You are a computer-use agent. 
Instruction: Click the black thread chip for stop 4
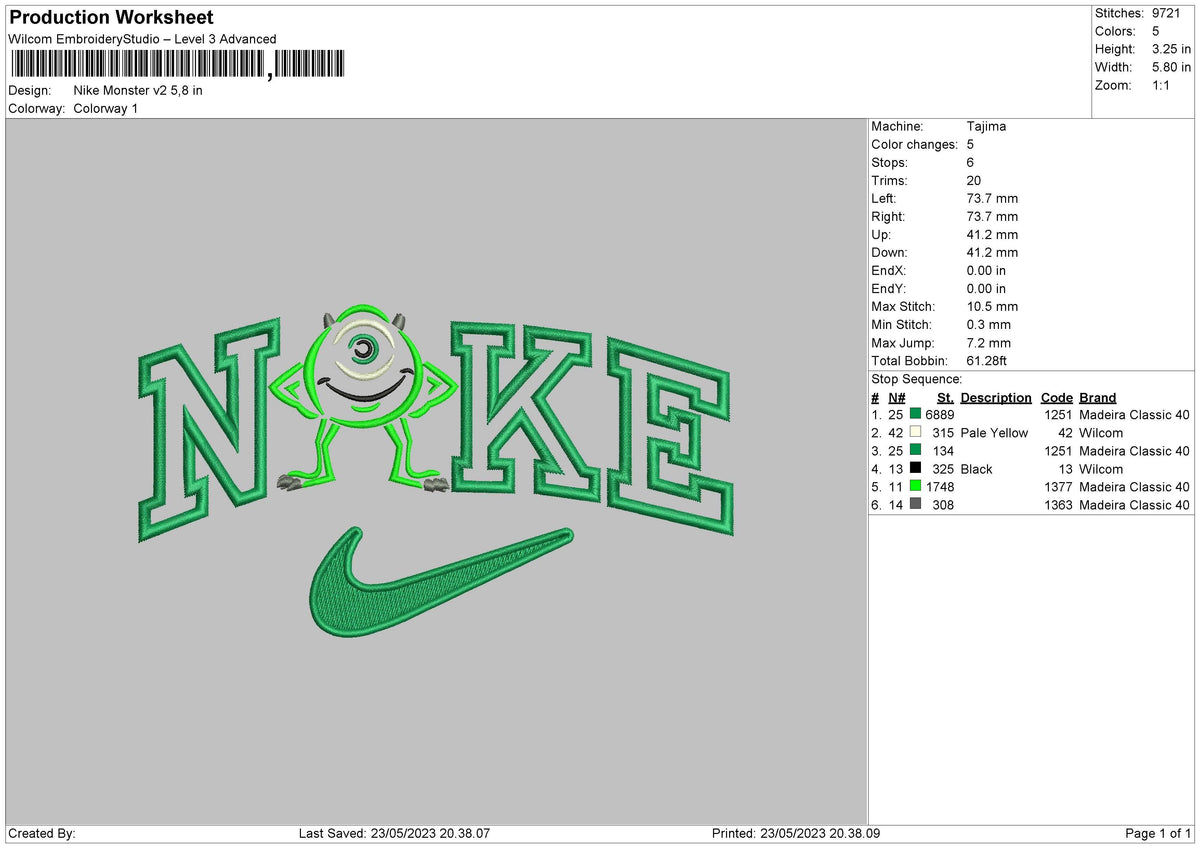coord(916,468)
